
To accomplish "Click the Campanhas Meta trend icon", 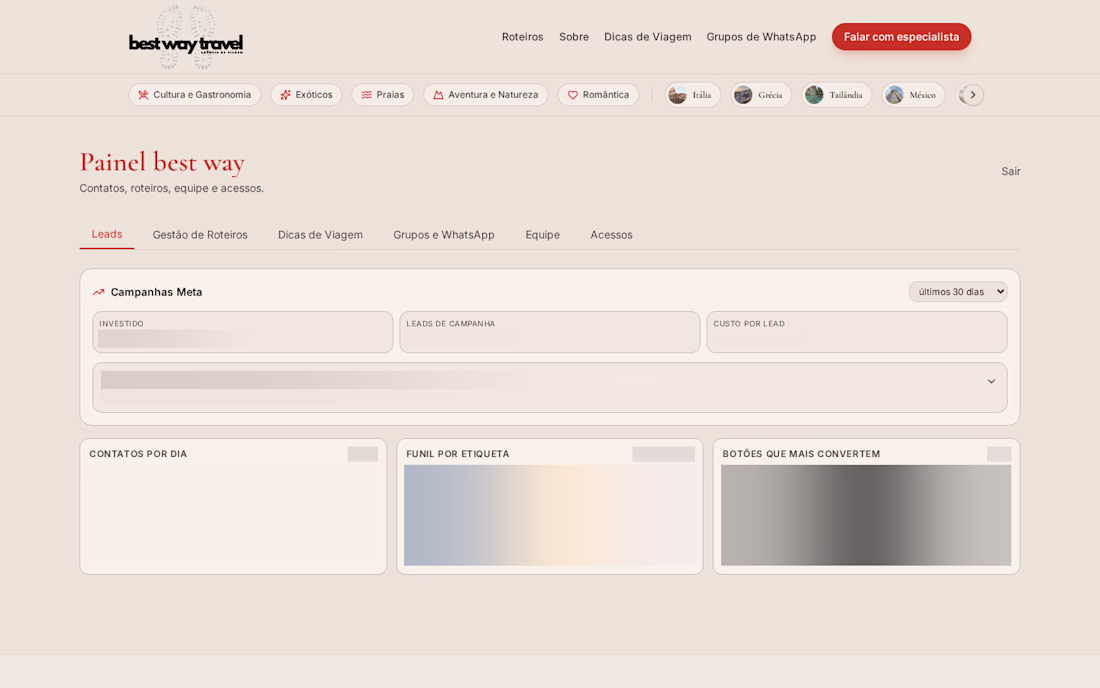I will pyautogui.click(x=98, y=292).
